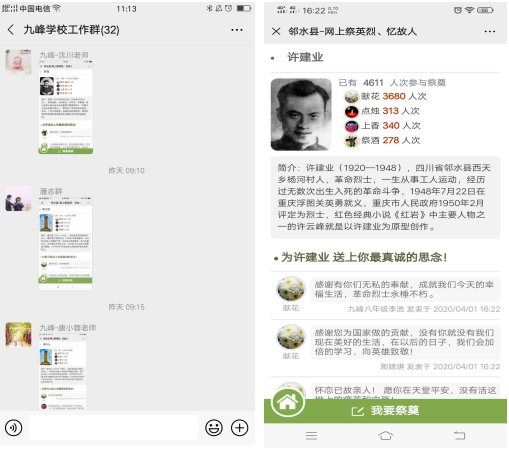Open avatar of 潘志群
This screenshot has width=509, height=449.
tap(18, 199)
